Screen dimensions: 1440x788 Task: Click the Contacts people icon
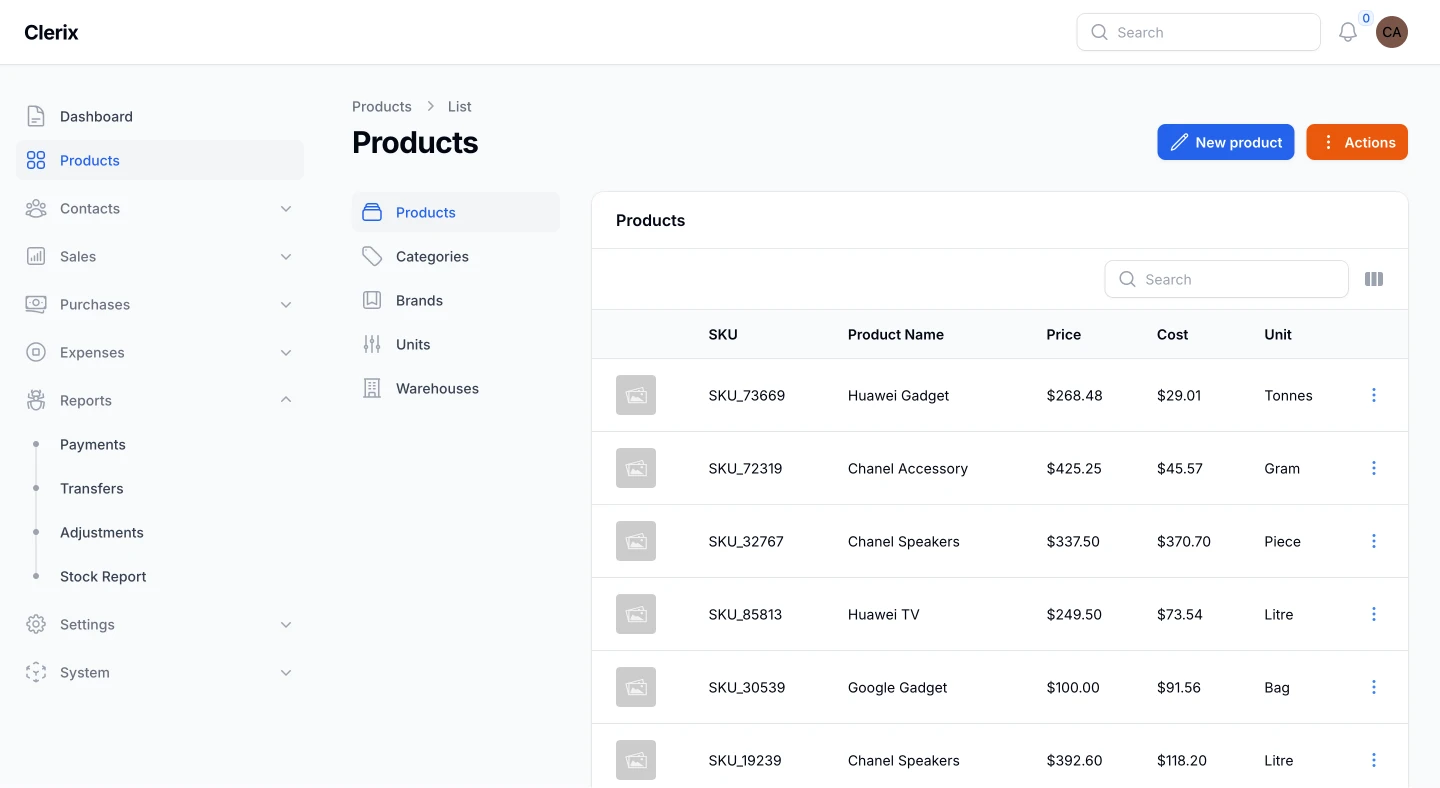coord(36,208)
